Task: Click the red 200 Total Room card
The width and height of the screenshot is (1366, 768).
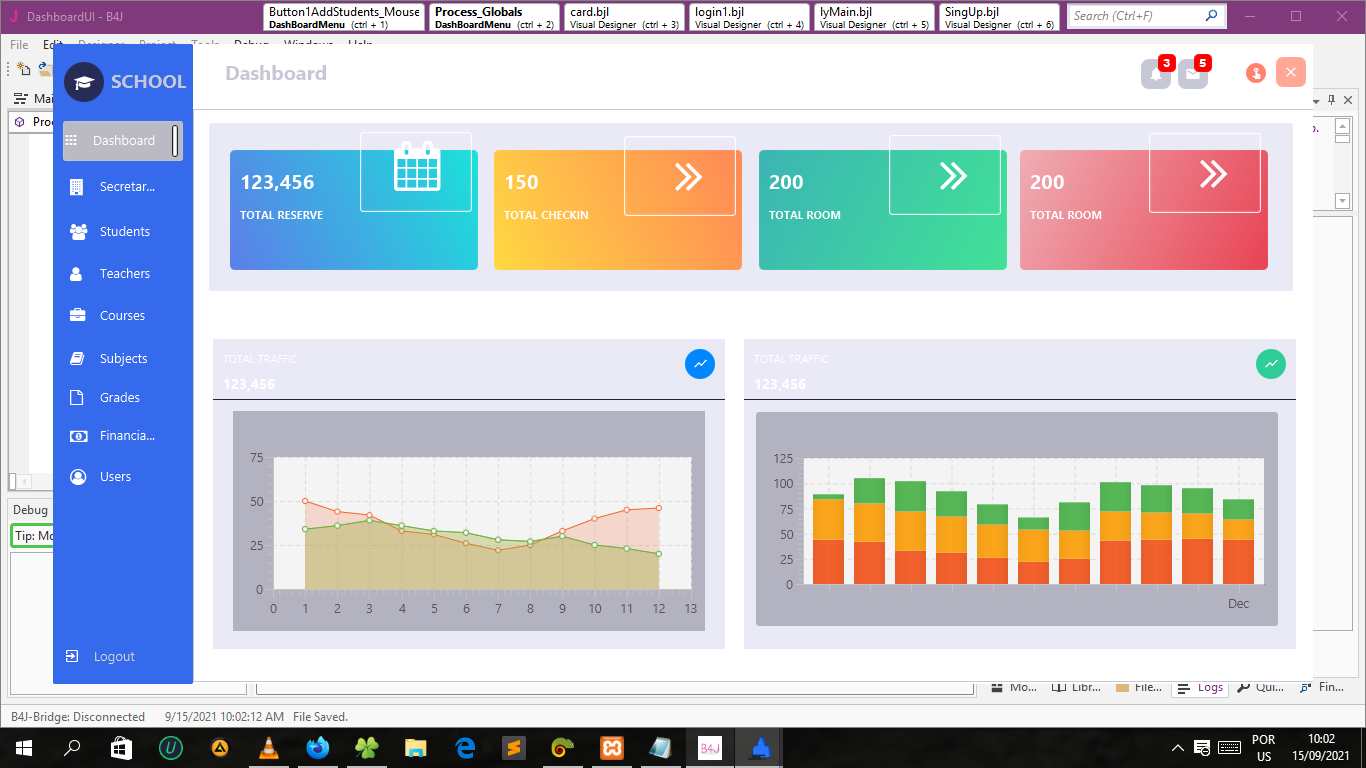Action: coord(1144,210)
